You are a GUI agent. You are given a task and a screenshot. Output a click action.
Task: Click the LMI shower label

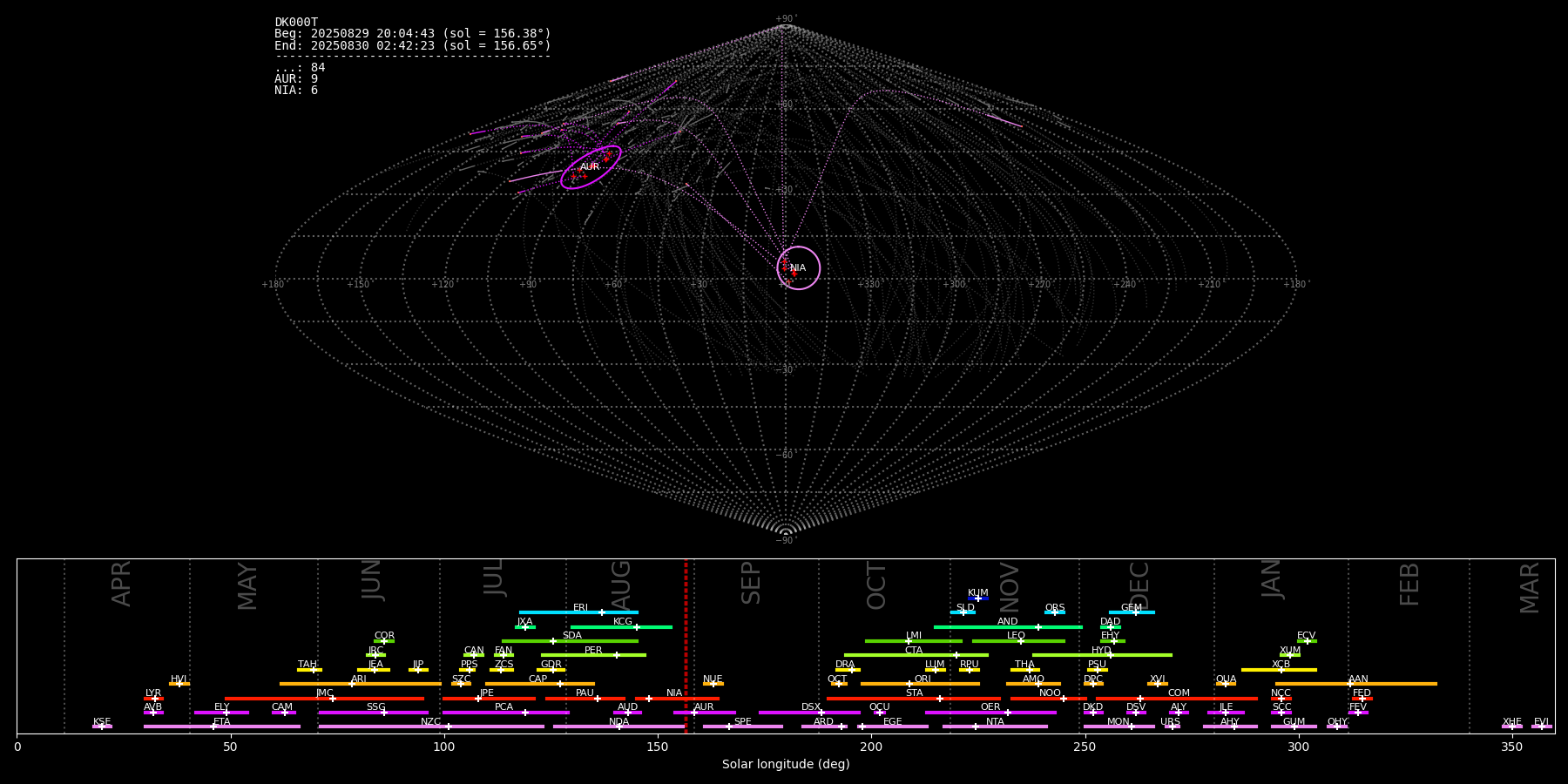[x=914, y=636]
